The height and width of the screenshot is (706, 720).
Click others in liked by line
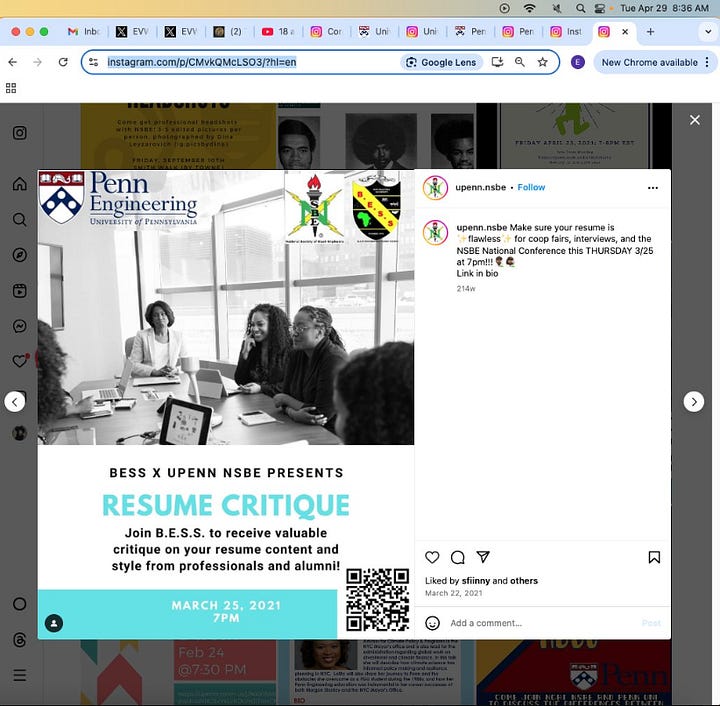[x=524, y=581]
